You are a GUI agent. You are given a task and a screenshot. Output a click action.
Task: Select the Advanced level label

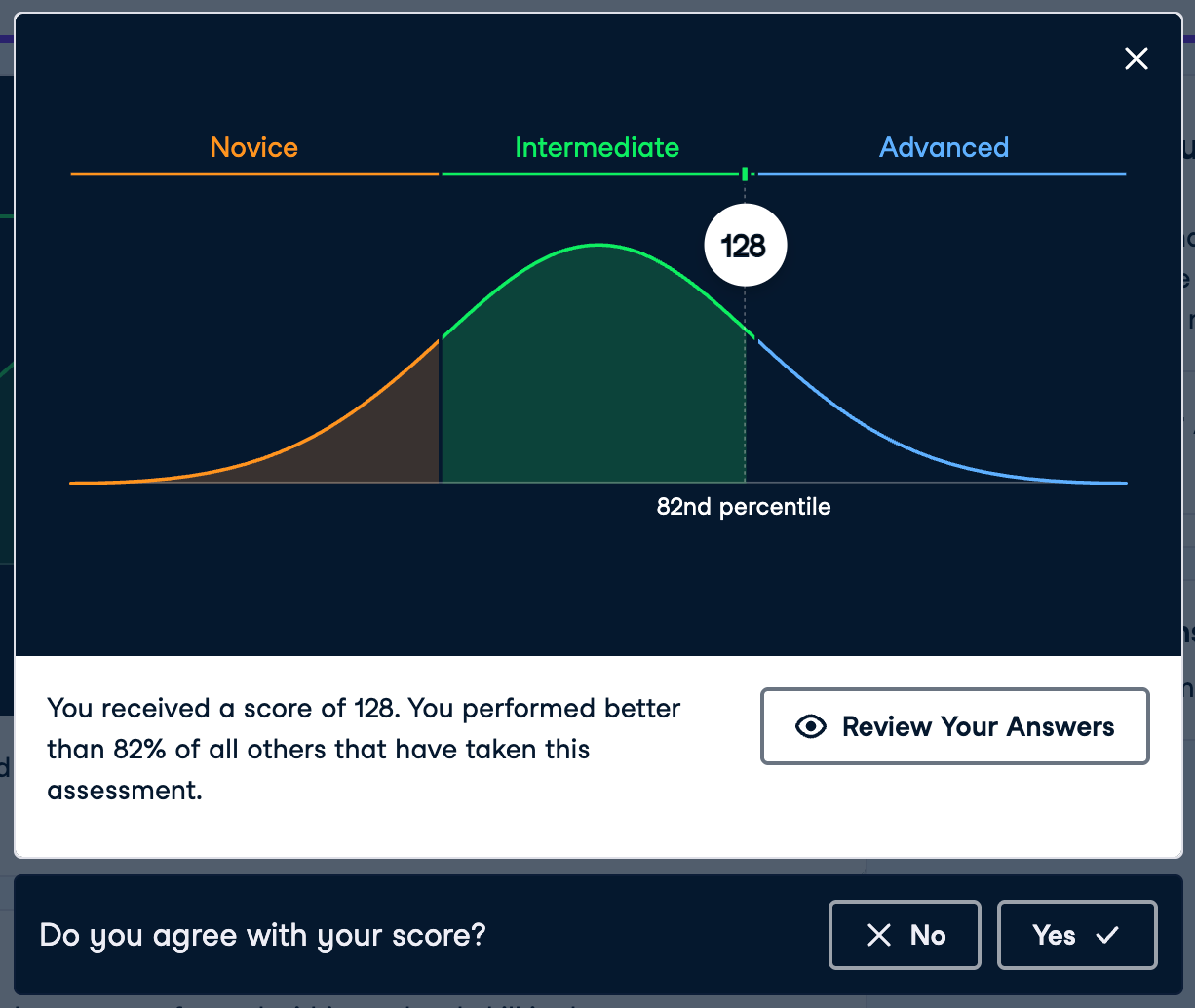point(944,148)
